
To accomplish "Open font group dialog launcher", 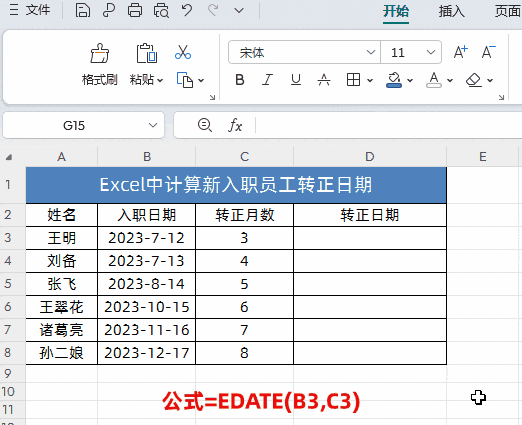I will tap(501, 97).
